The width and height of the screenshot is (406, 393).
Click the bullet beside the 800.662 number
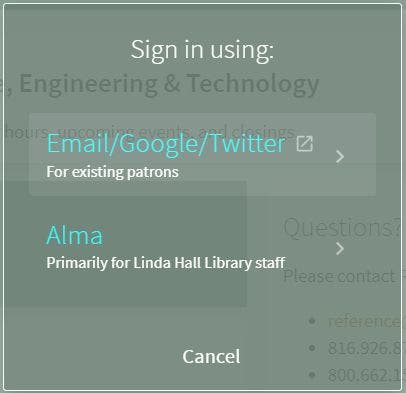[312, 375]
